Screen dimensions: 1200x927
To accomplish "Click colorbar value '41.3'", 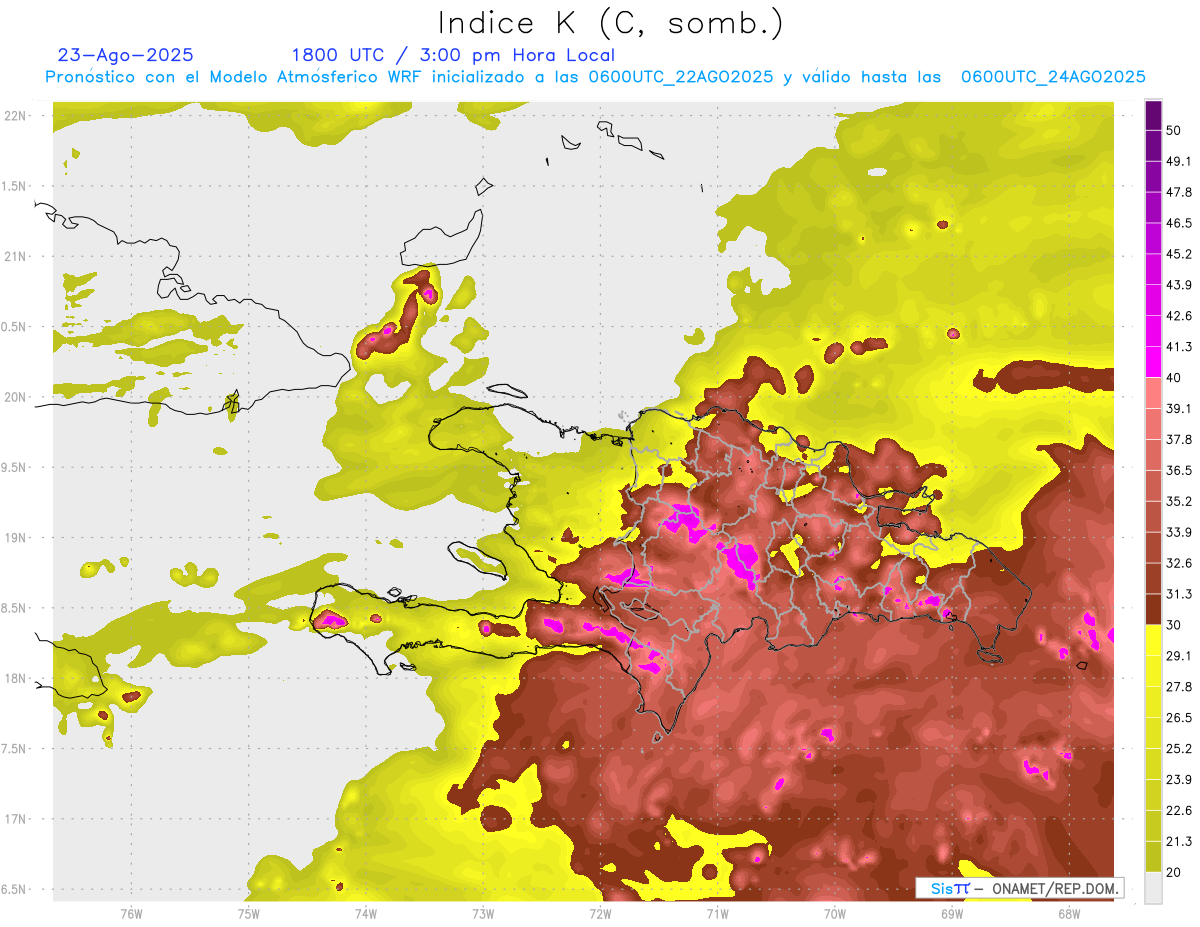I will [1178, 347].
